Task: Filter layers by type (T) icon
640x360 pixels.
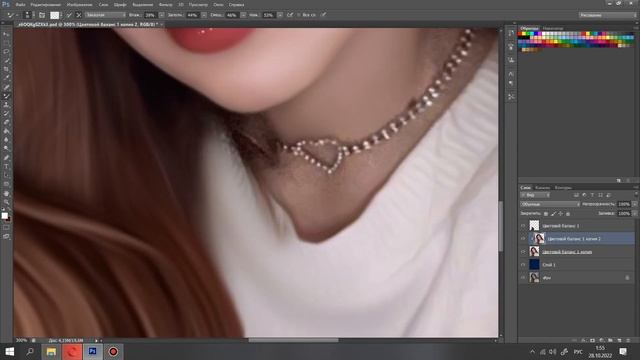Action: (x=592, y=195)
